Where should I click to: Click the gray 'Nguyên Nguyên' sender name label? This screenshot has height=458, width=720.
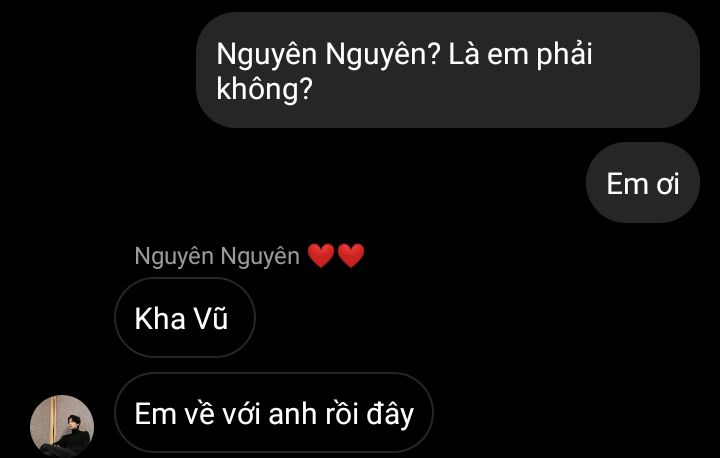coord(217,256)
